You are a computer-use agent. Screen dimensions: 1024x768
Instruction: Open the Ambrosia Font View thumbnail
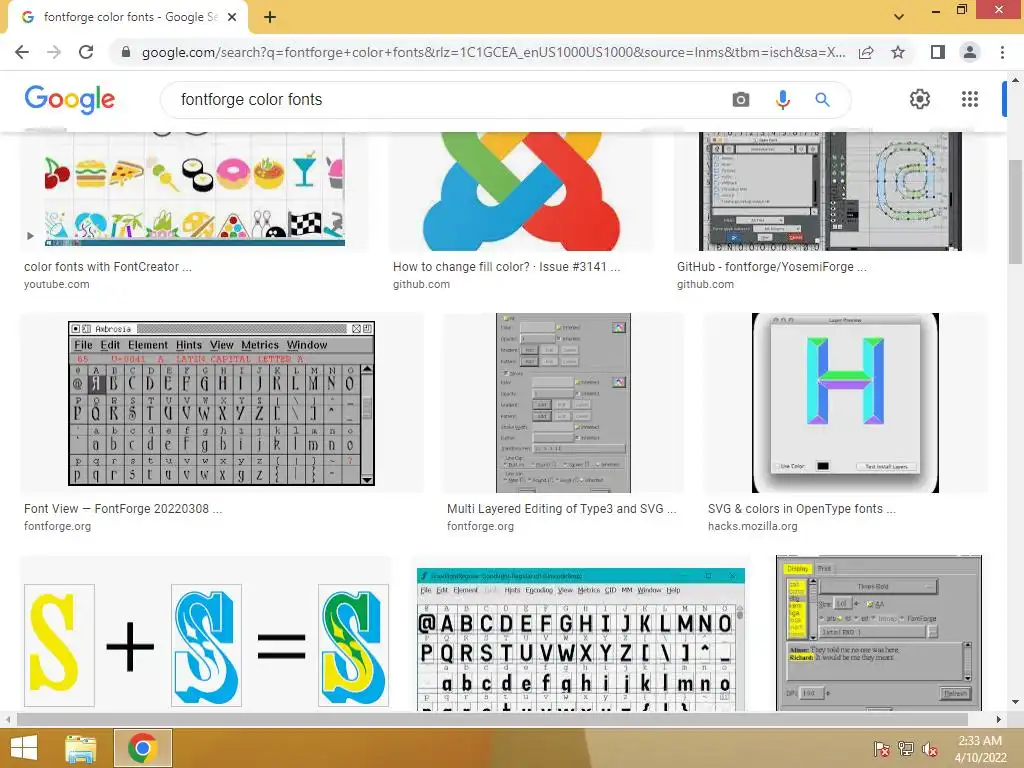[221, 403]
